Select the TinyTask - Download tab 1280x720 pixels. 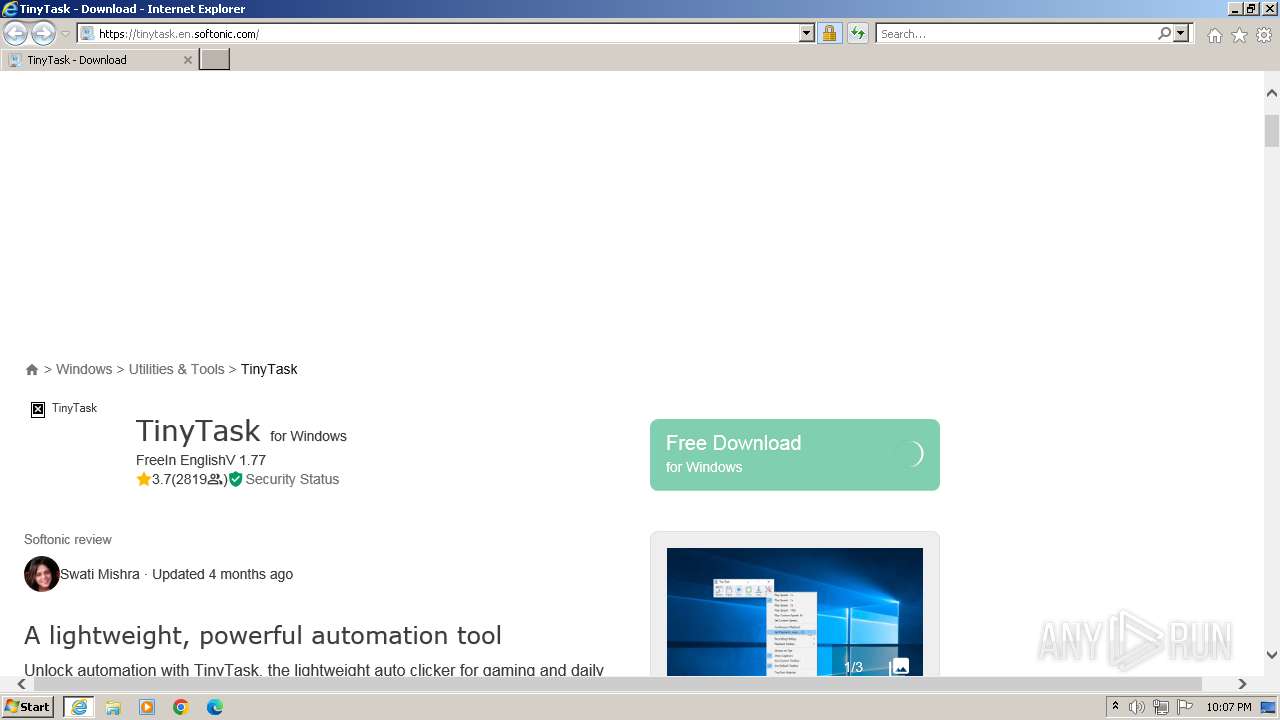click(99, 60)
